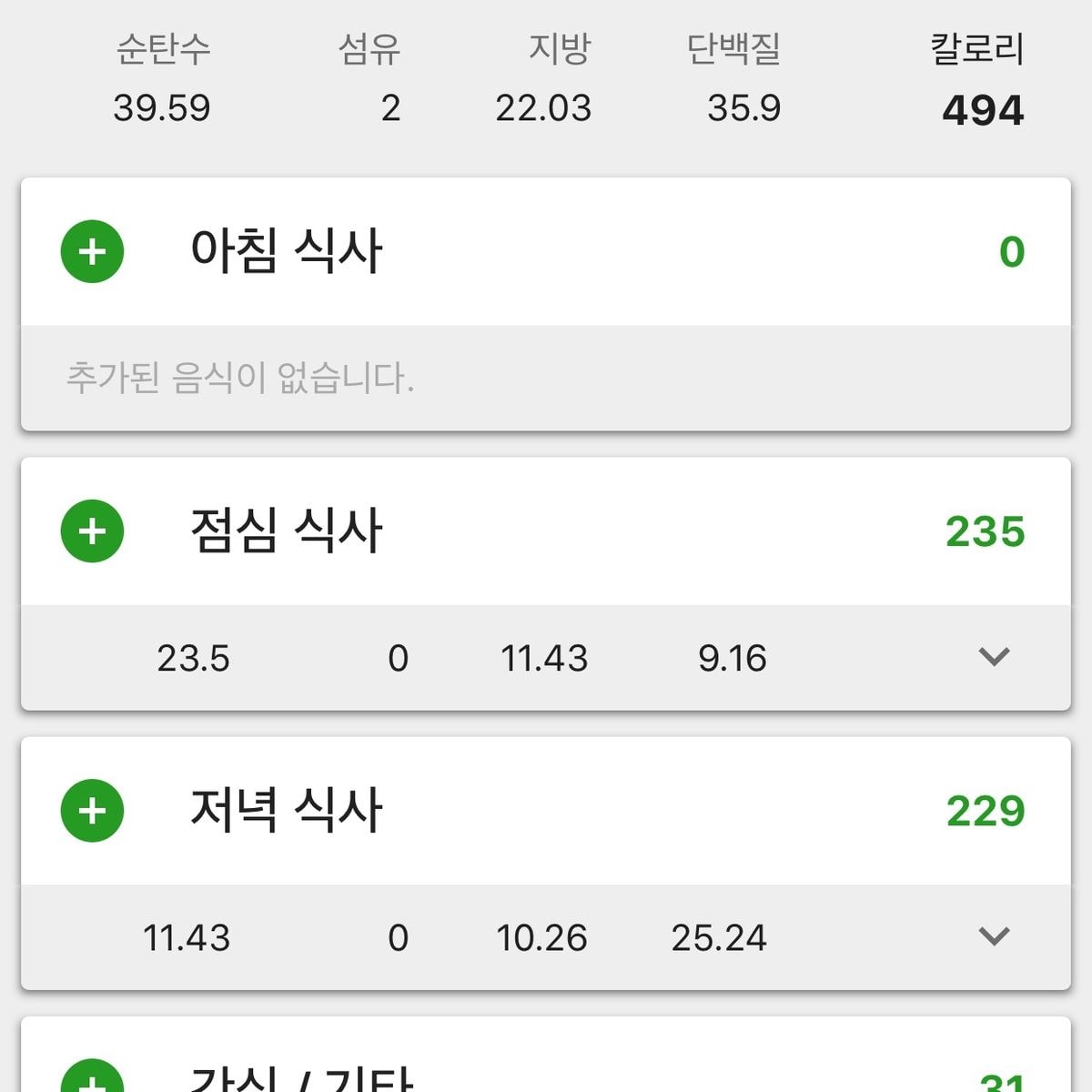Expand the 저녁 식사 details chevron
The width and height of the screenshot is (1092, 1092).
point(994,936)
